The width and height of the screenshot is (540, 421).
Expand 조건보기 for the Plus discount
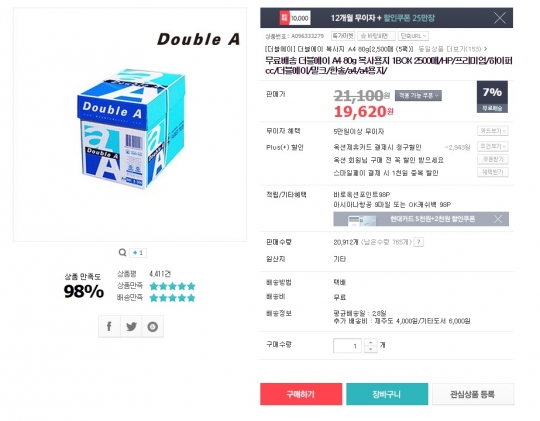tap(493, 146)
